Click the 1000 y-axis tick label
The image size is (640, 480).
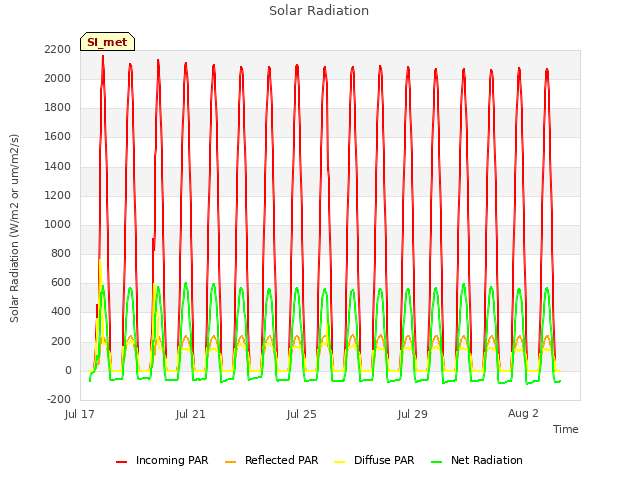point(58,224)
